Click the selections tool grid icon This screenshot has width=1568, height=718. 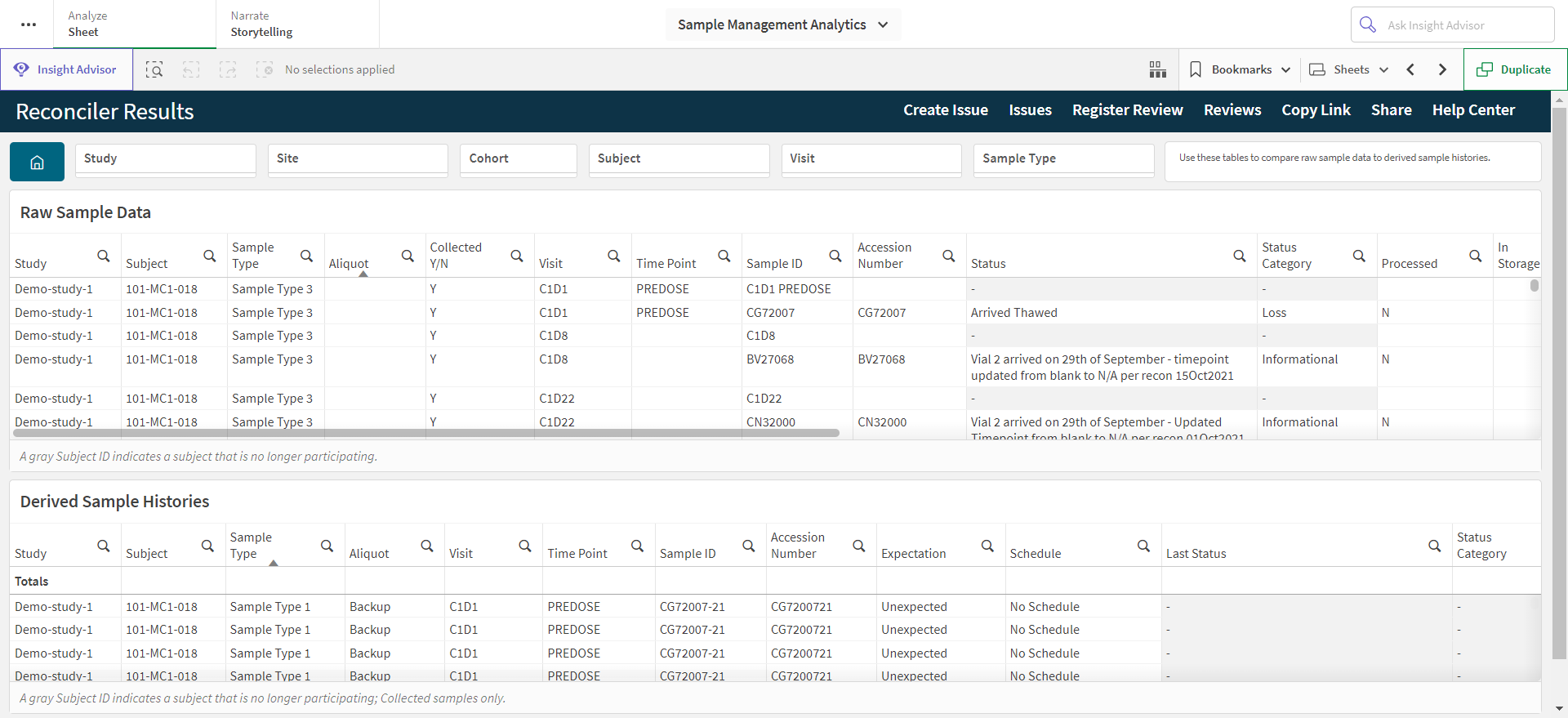pos(1157,69)
